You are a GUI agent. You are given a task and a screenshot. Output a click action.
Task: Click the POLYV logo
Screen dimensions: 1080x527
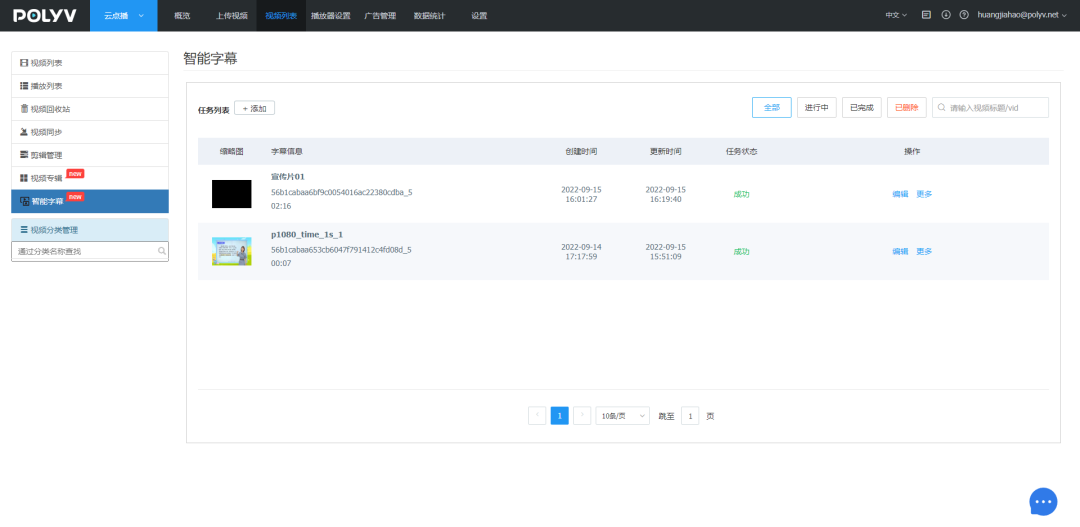click(x=44, y=15)
